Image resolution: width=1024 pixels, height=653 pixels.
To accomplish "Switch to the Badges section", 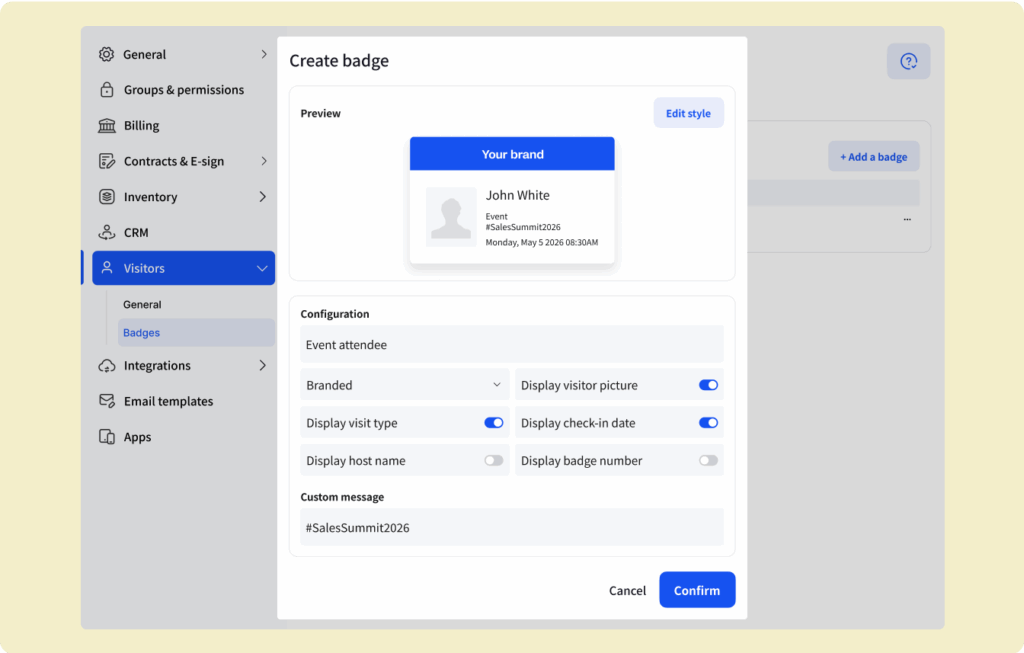I will 141,332.
